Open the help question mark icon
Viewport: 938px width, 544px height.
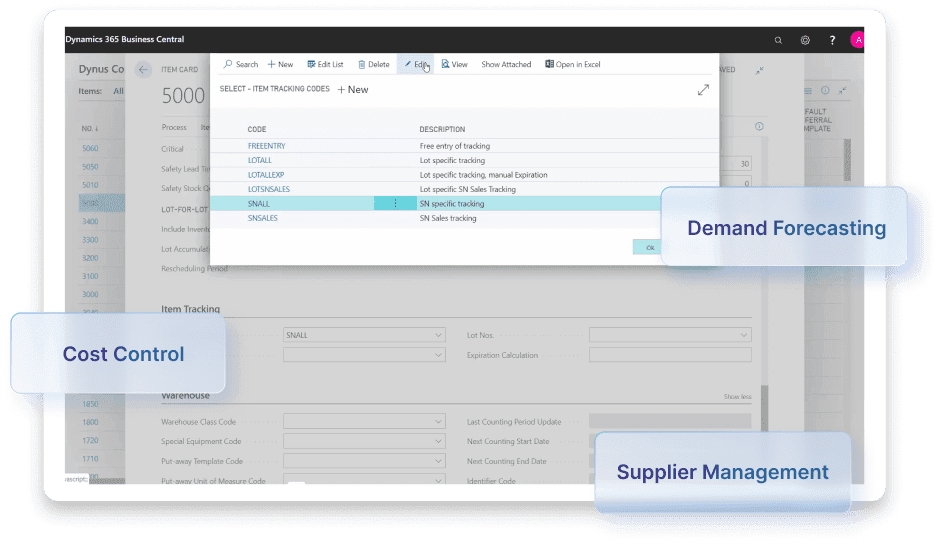[832, 40]
